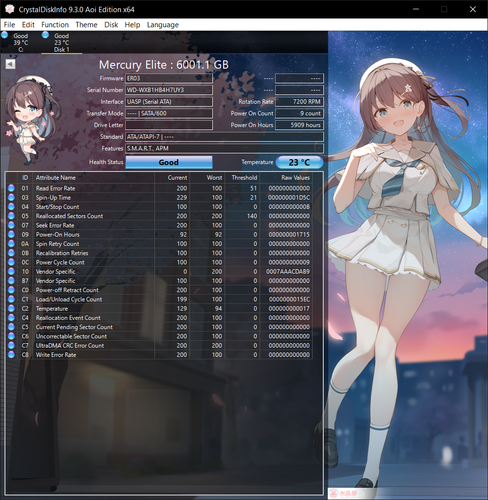Click the previous disk arrow icon
This screenshot has height=500, width=488.
coord(10,64)
